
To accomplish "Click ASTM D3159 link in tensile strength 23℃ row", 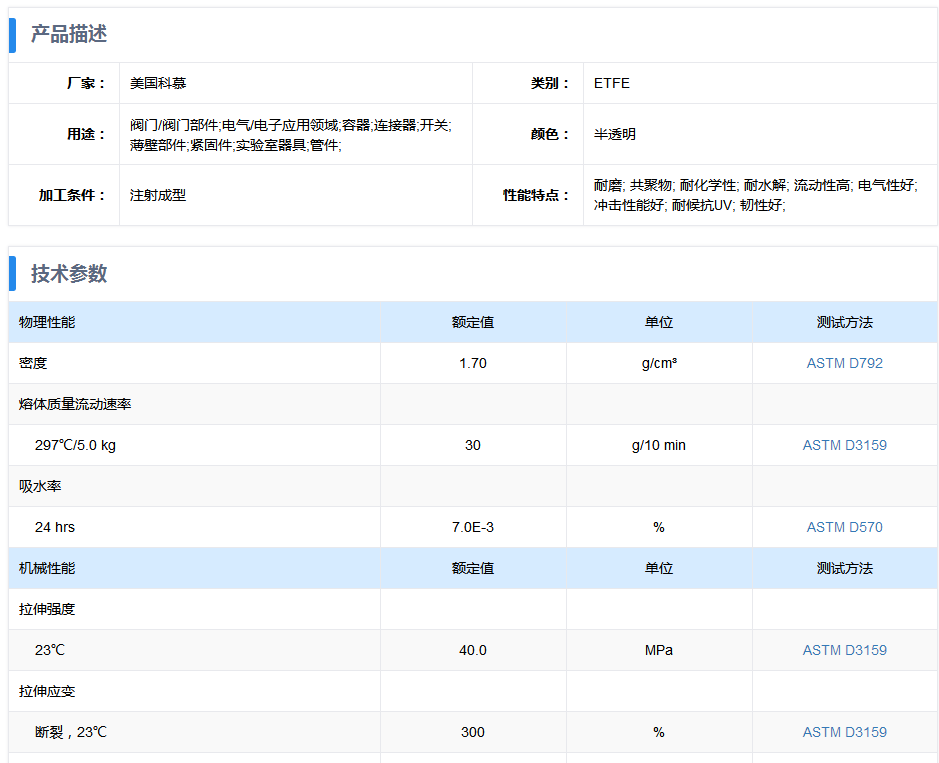I will pos(844,650).
